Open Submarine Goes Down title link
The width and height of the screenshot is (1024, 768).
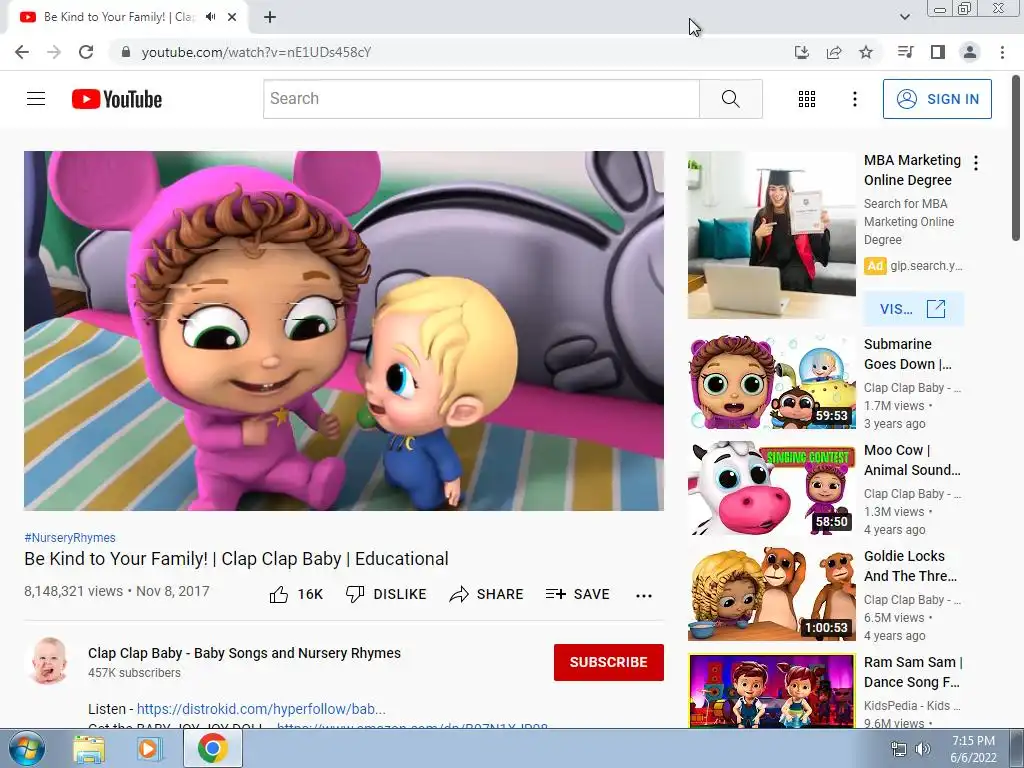[x=908, y=354]
